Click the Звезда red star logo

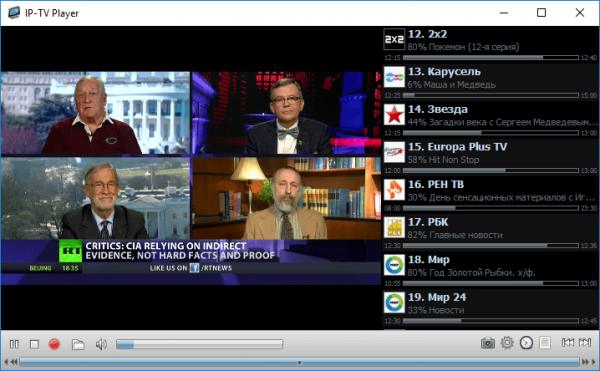point(394,114)
